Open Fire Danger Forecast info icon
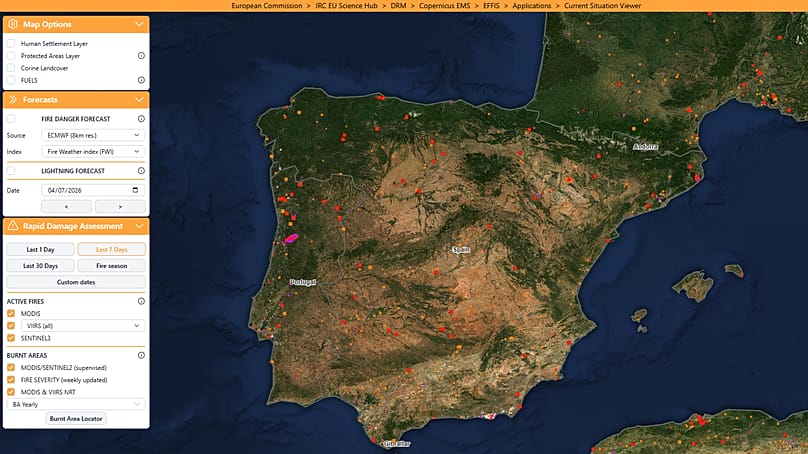808x454 pixels. coord(141,119)
